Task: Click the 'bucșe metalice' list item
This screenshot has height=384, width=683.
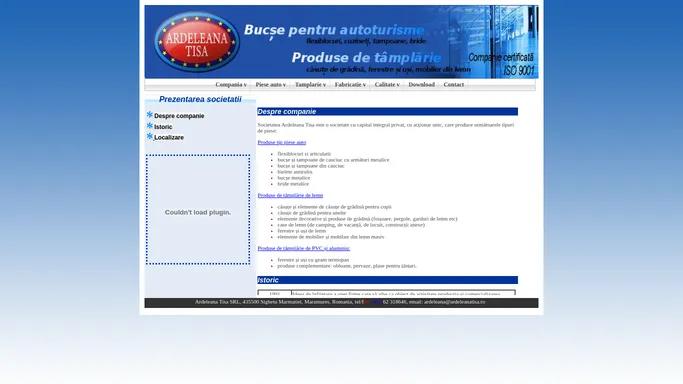Action: [x=294, y=178]
